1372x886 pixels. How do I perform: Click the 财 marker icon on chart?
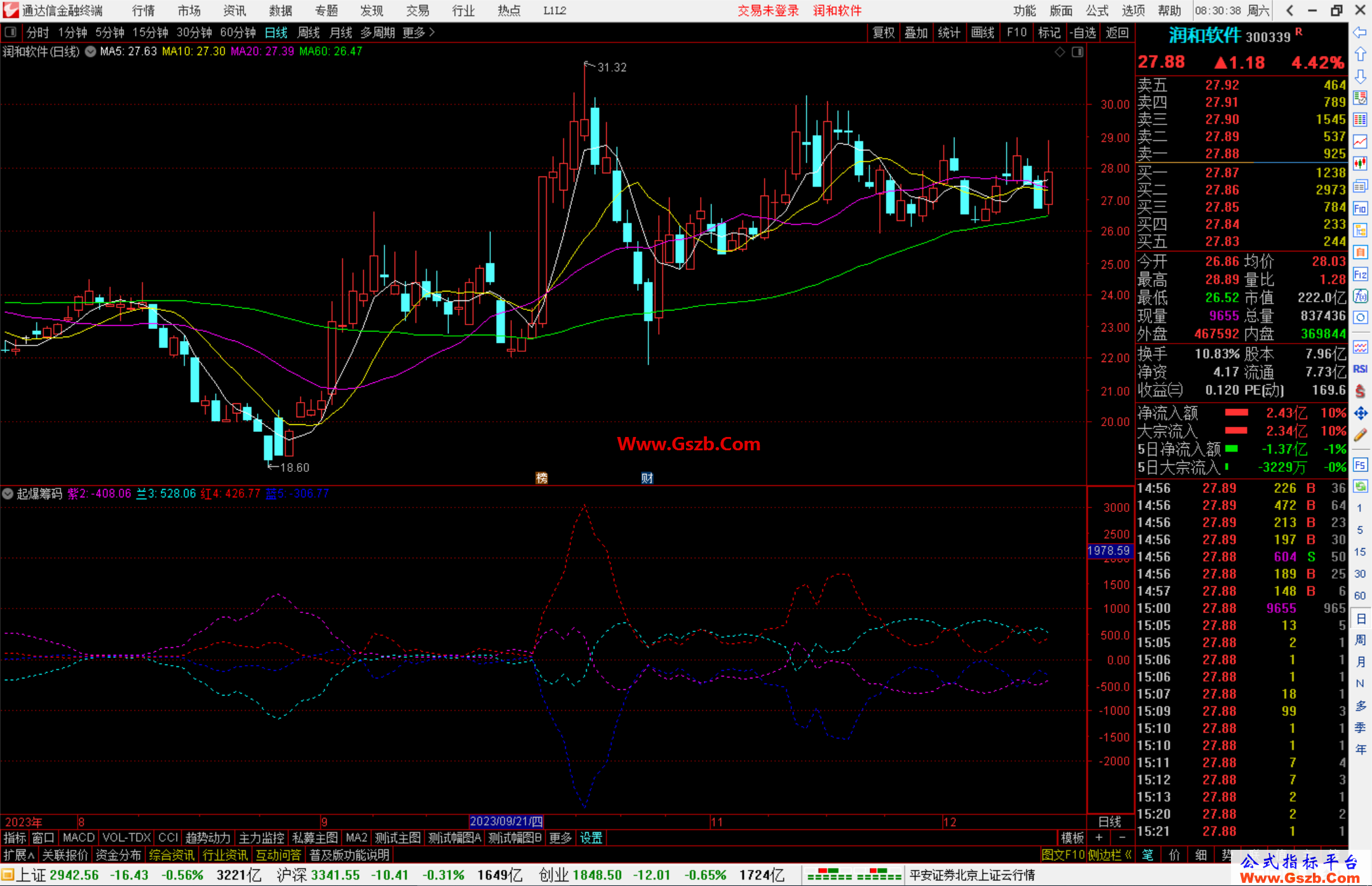(x=647, y=478)
